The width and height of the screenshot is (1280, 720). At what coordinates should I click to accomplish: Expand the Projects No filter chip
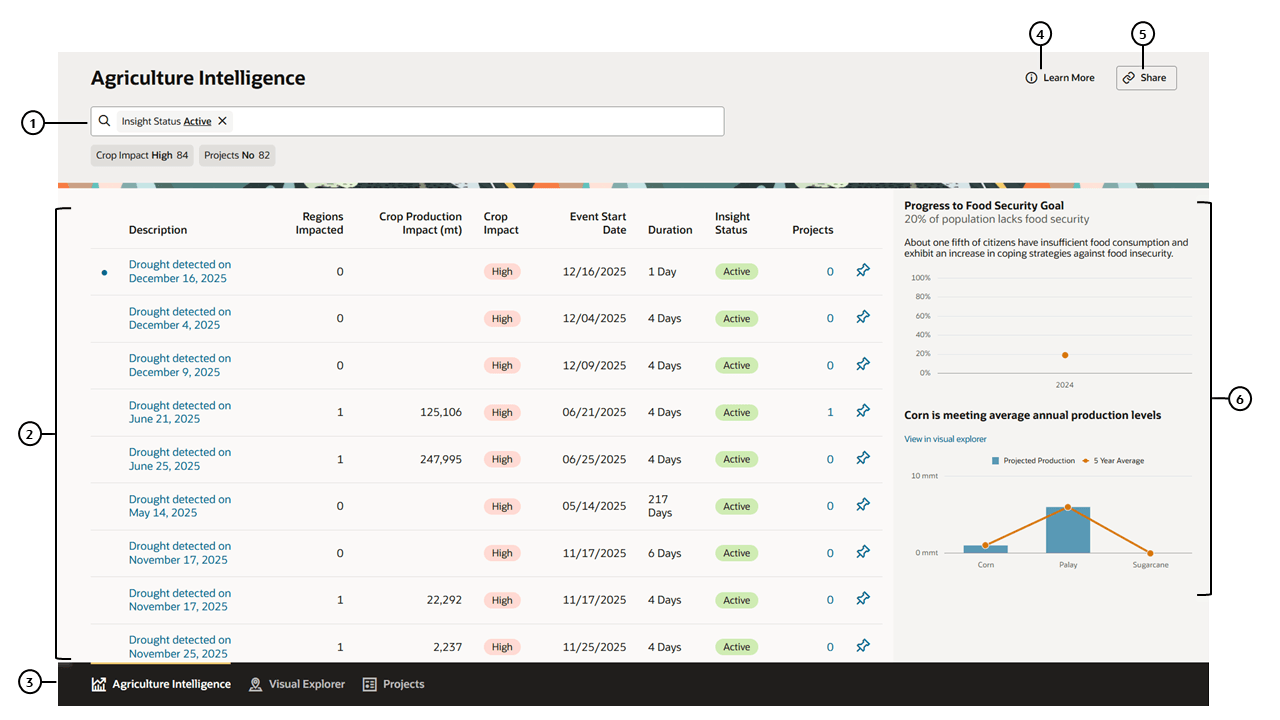236,155
